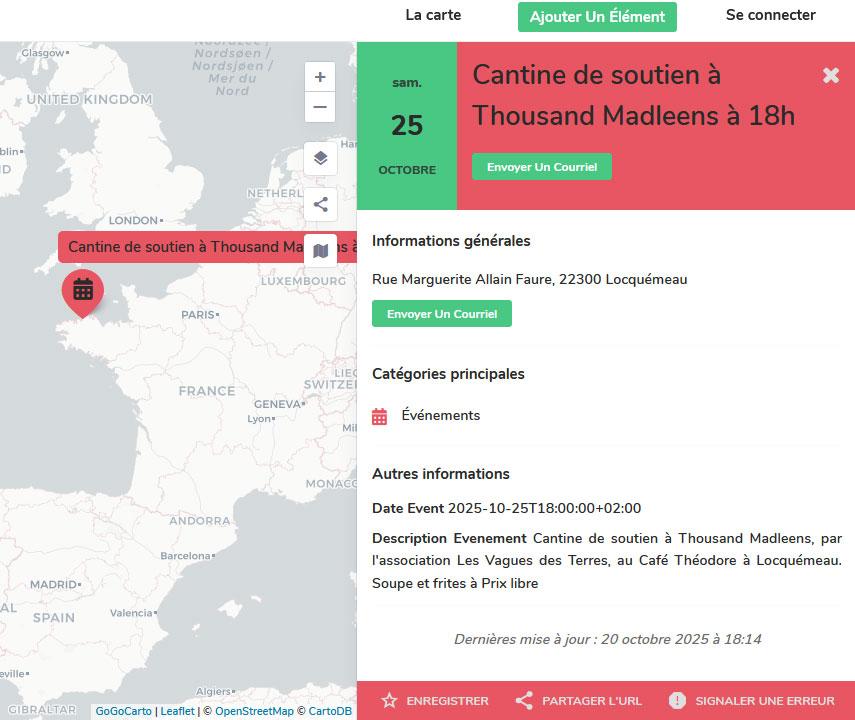Click Envoyer Un Courriel in the red header

[541, 167]
